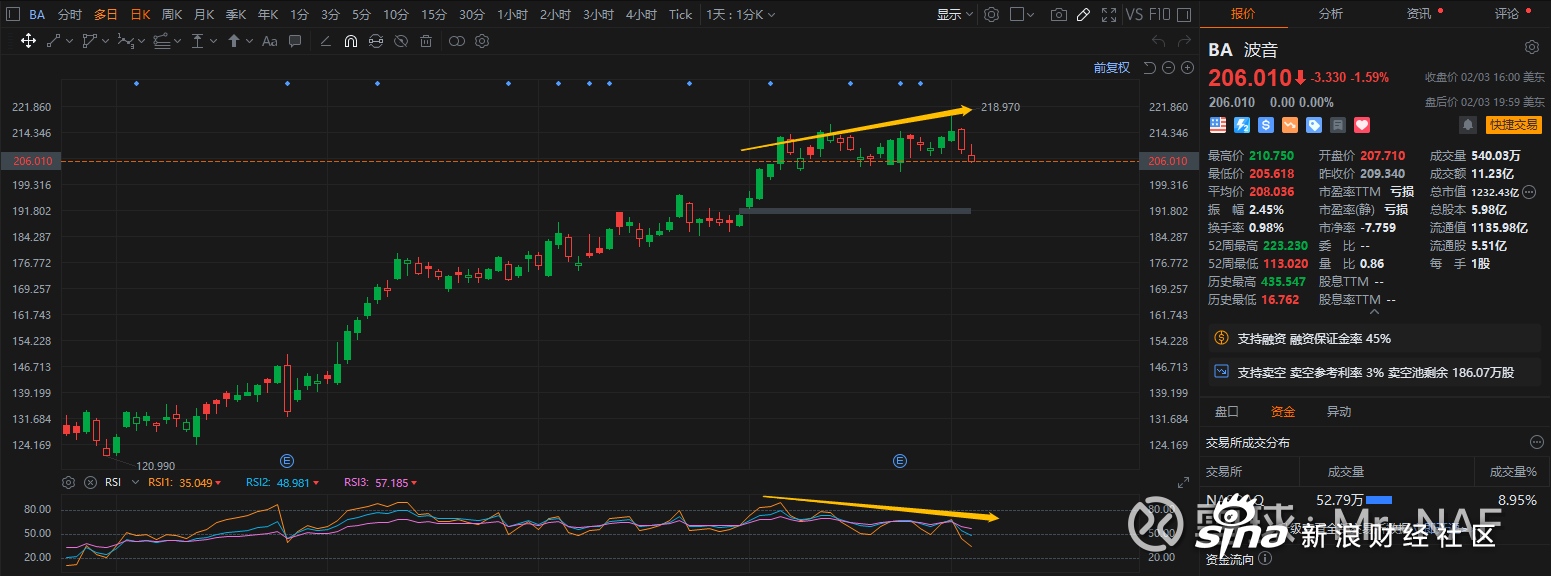The width and height of the screenshot is (1551, 576).
Task: Click the blue lightning Level 2 badge
Action: [1242, 125]
